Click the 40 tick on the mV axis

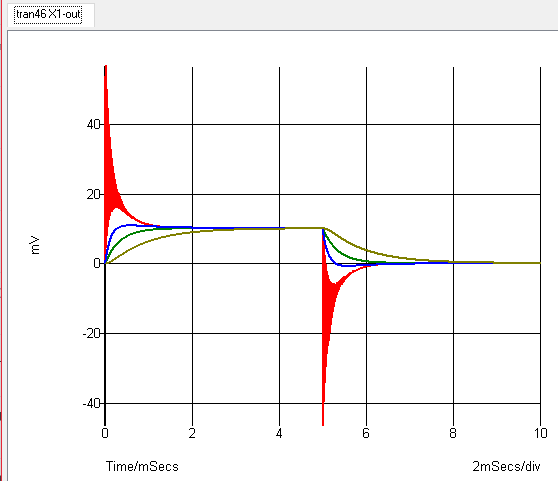coord(94,125)
